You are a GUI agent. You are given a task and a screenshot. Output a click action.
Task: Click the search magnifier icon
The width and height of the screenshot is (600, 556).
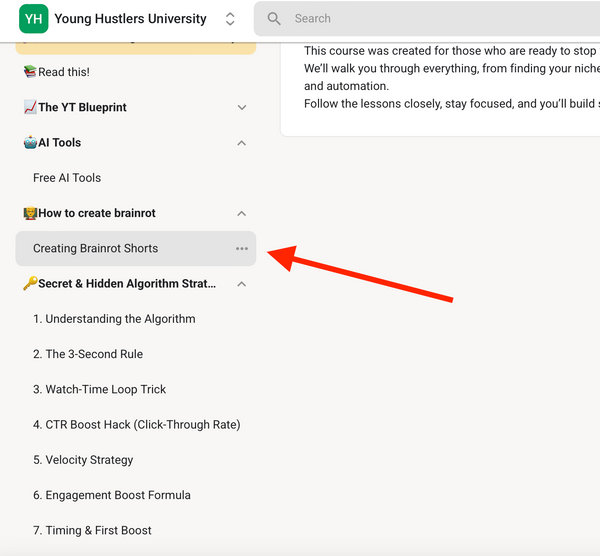point(275,19)
